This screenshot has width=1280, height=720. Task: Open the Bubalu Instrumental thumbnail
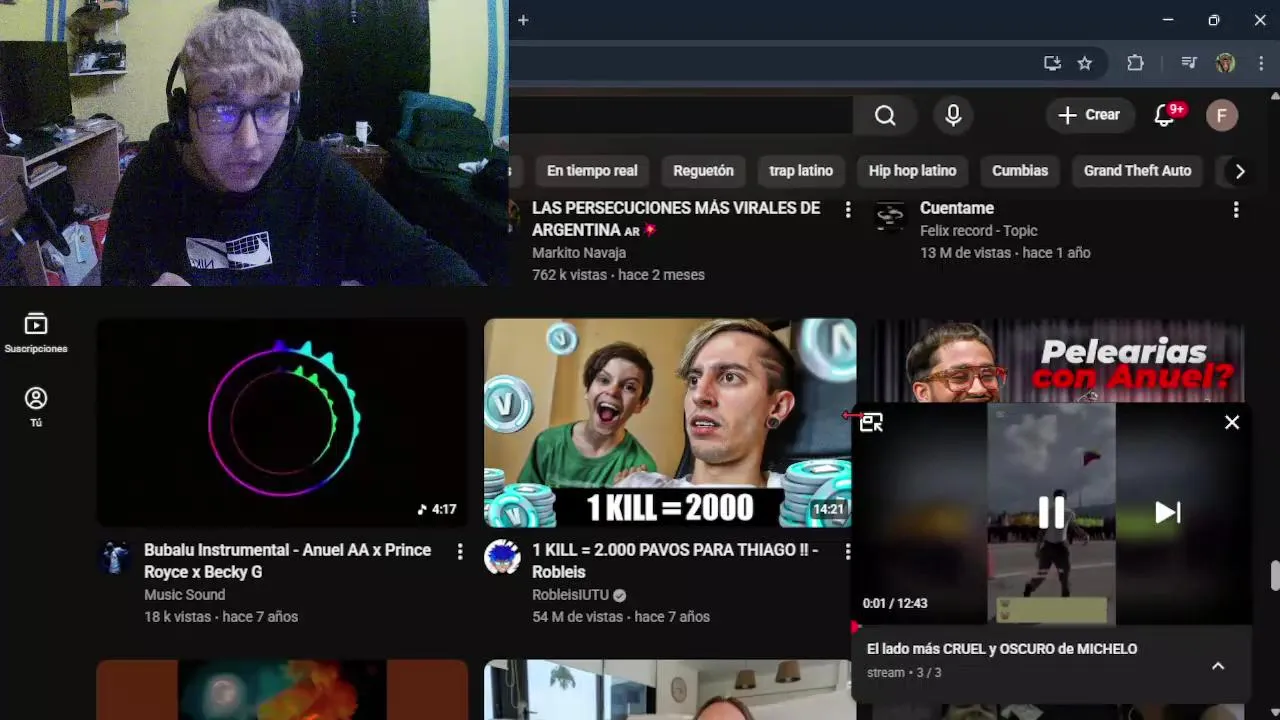282,422
